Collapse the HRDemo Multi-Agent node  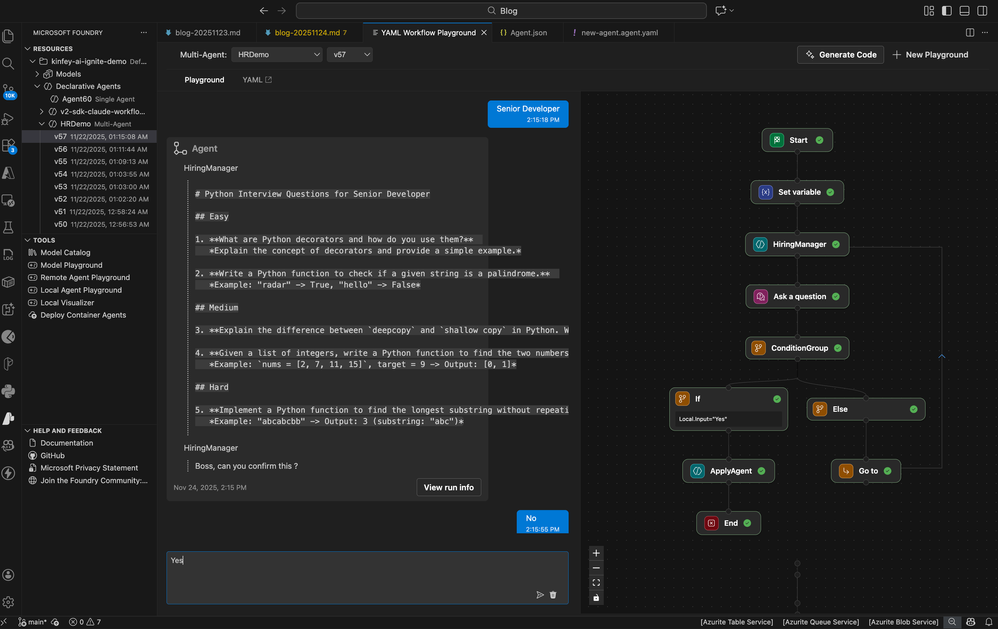(x=42, y=124)
